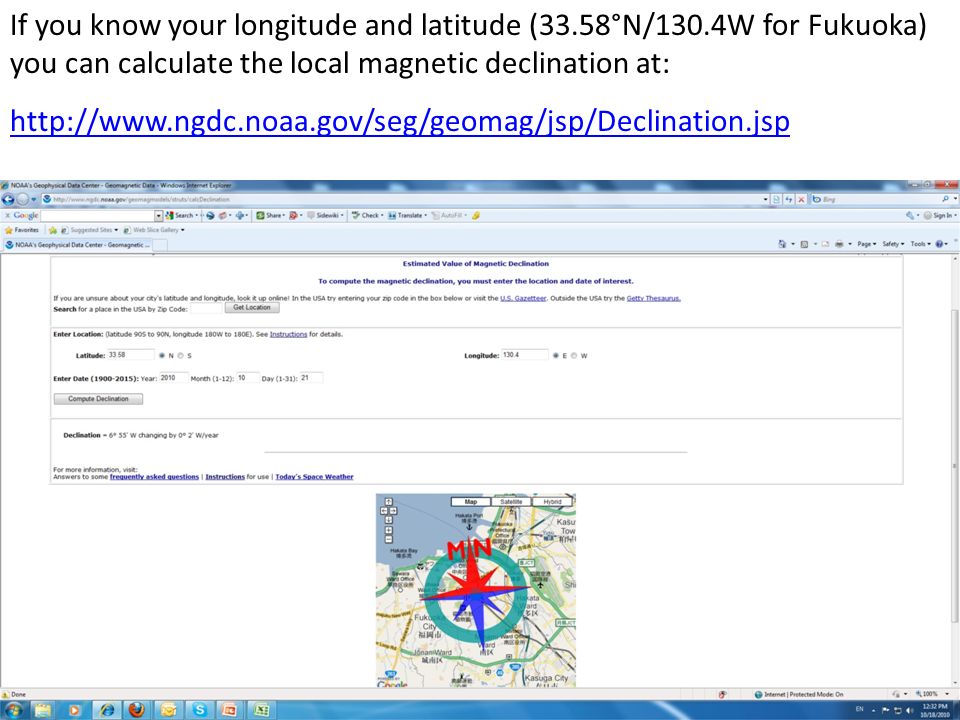Click the RSS feeds icon
960x720 pixels.
point(804,244)
